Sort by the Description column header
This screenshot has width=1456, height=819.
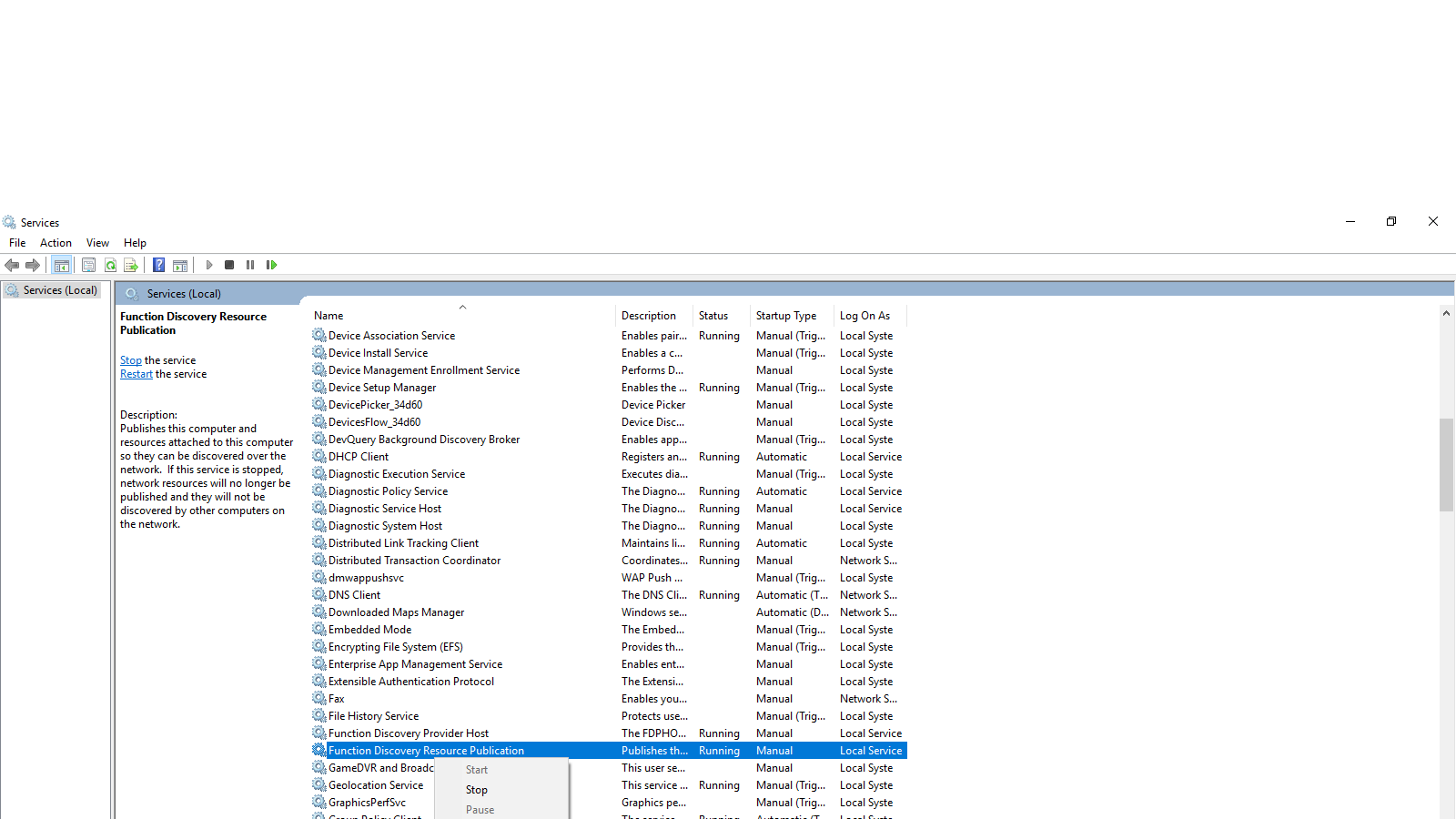[x=654, y=316]
